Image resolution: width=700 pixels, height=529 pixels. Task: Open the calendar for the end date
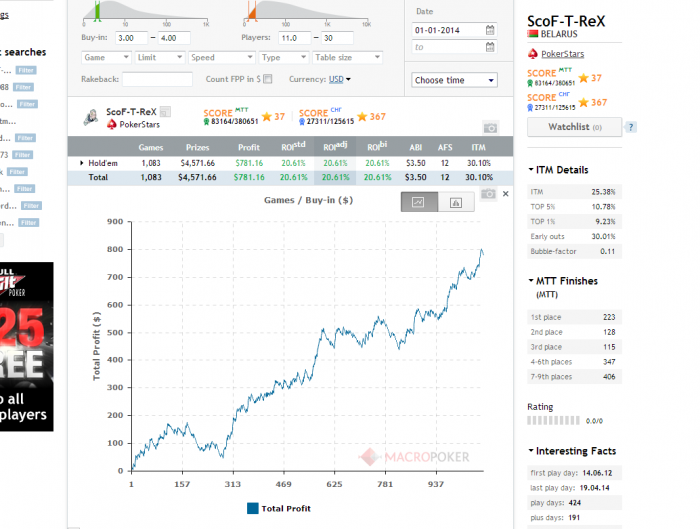[490, 47]
